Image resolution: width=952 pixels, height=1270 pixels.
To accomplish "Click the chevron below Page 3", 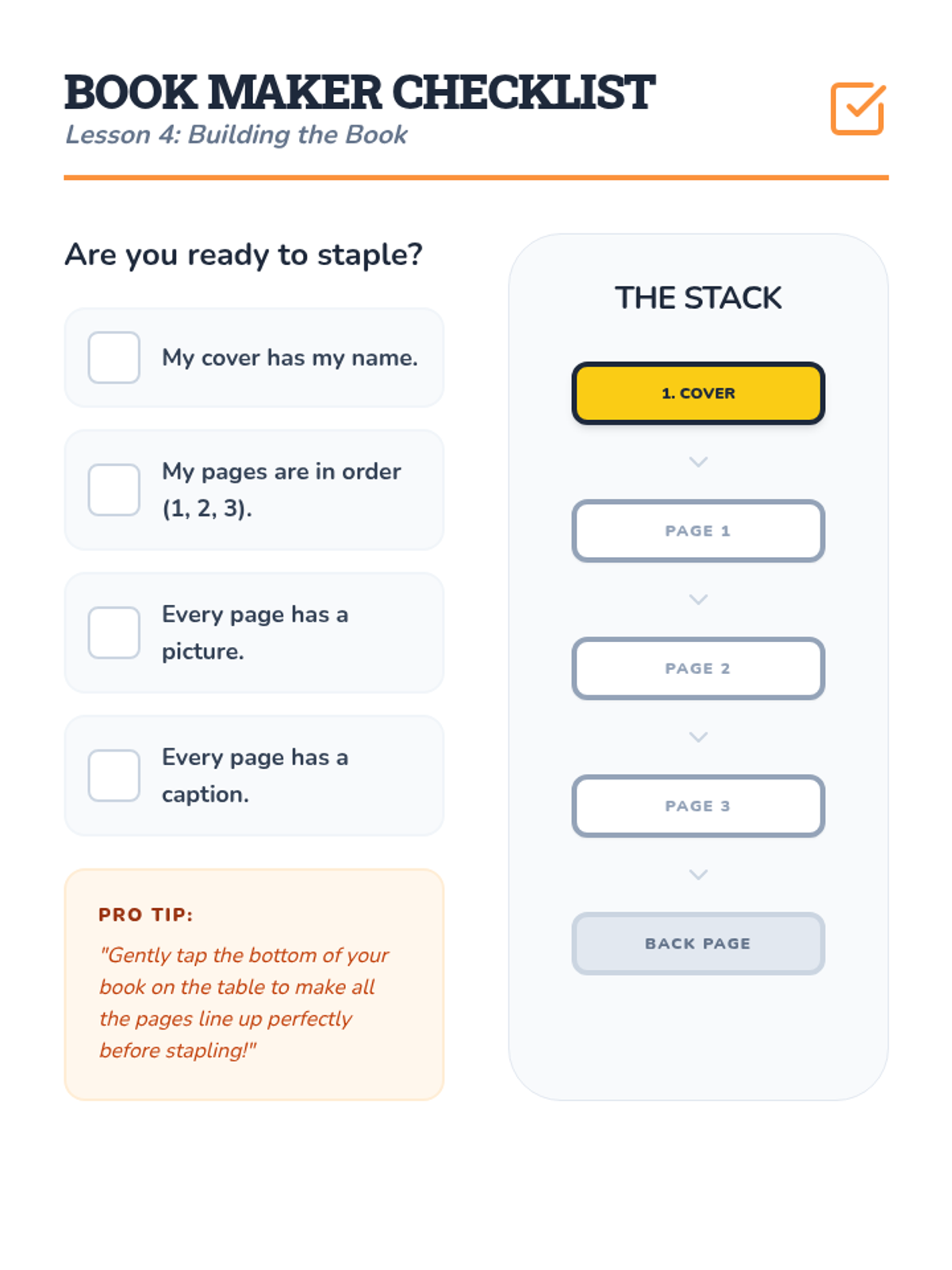I will pos(698,874).
